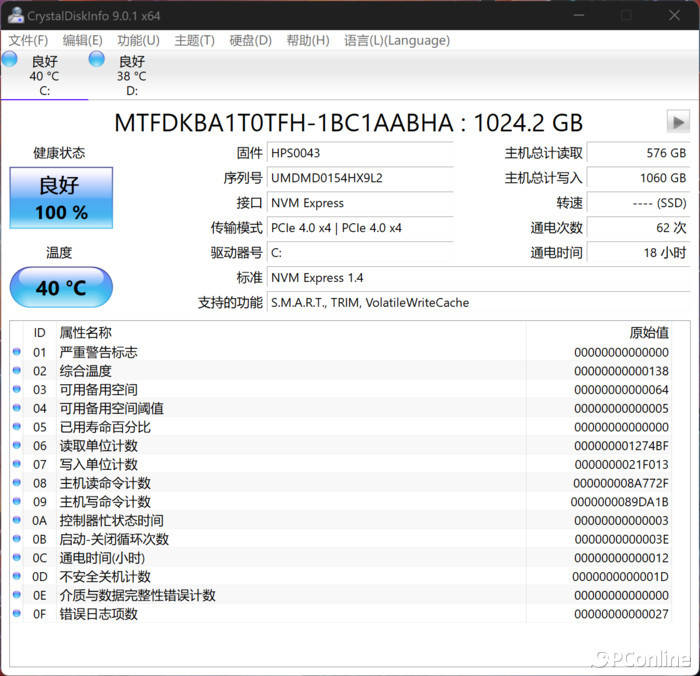Click status dot for attribute 0A 控制器忙状态时间

click(17, 520)
